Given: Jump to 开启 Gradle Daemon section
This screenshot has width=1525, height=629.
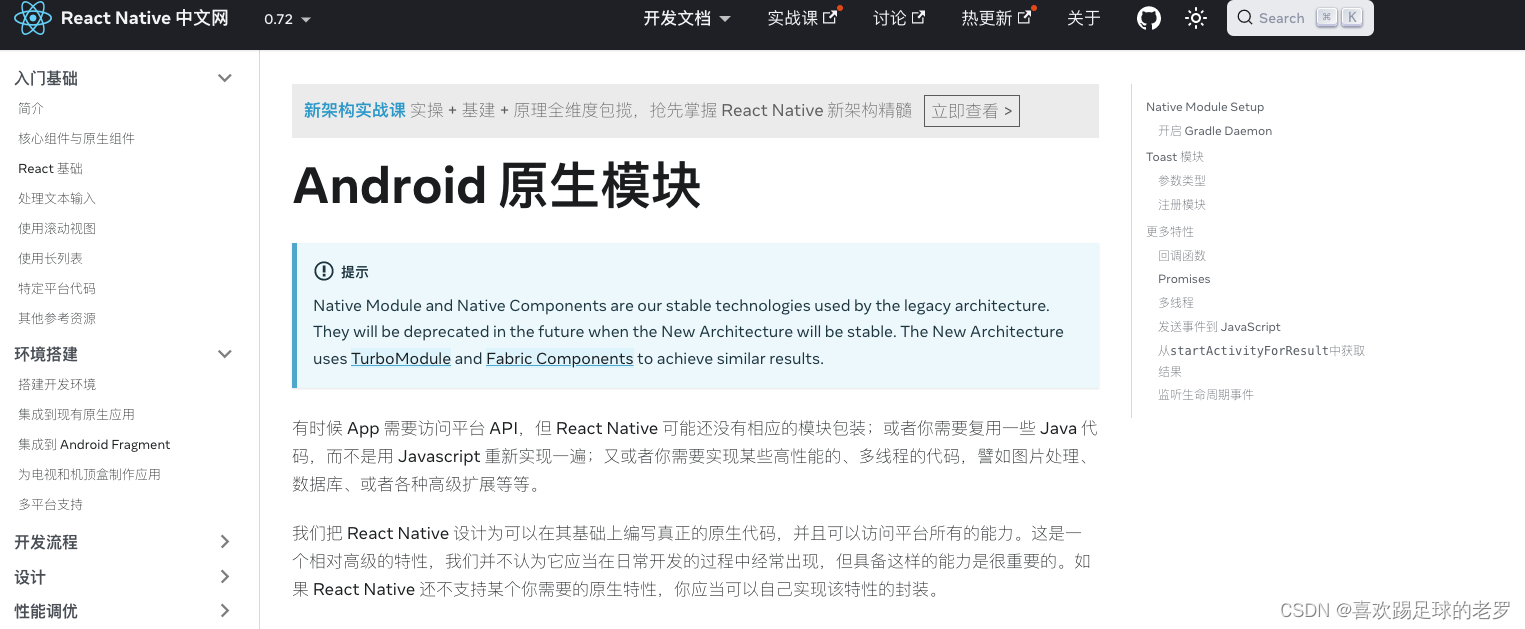Looking at the screenshot, I should pos(1215,131).
